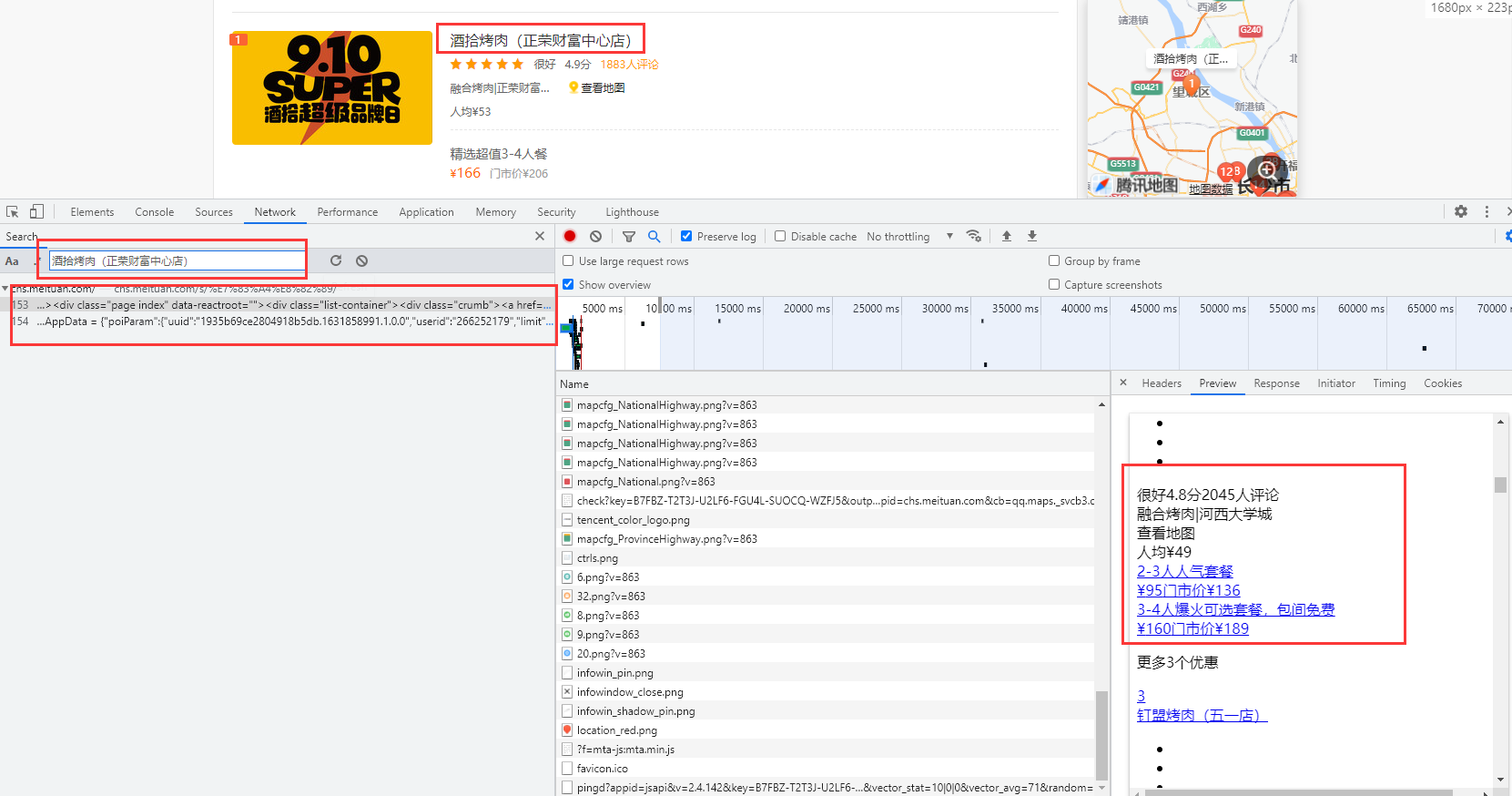Click file icon of 6.png?v=863 request
Screen dimensions: 1512x796
pos(567,577)
